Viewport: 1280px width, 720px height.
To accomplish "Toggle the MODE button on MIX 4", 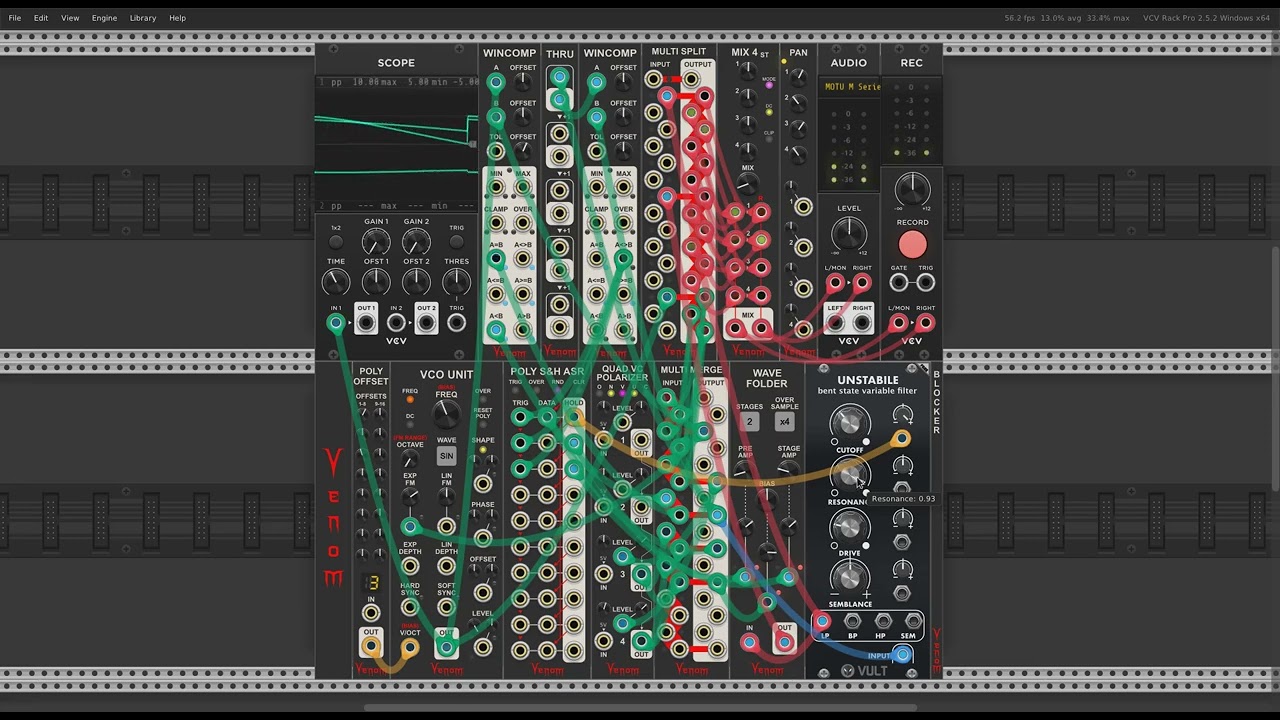I will pos(769,86).
